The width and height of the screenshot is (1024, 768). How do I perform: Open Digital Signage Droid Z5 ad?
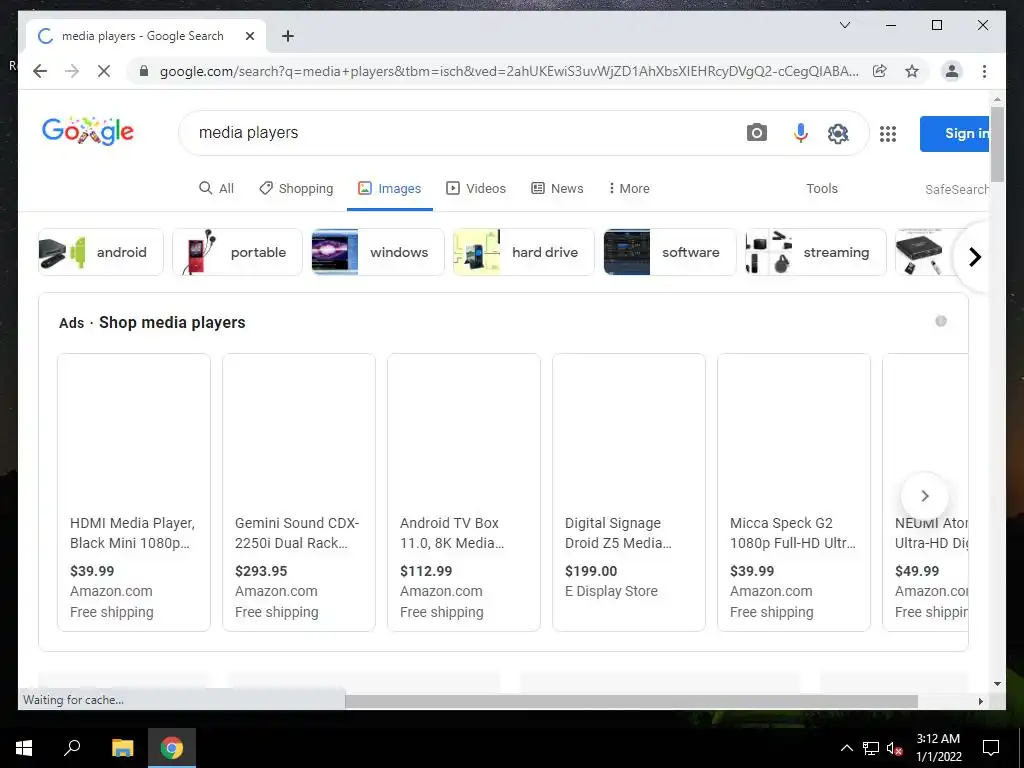[x=629, y=492]
